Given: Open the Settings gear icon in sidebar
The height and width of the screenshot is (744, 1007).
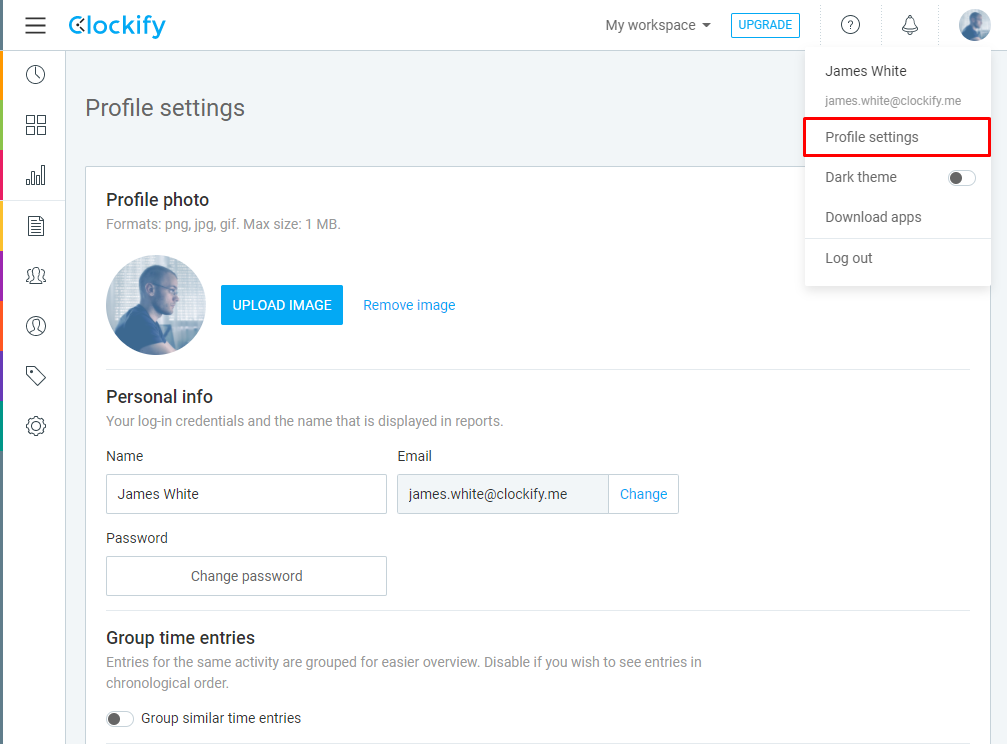Looking at the screenshot, I should pos(35,426).
